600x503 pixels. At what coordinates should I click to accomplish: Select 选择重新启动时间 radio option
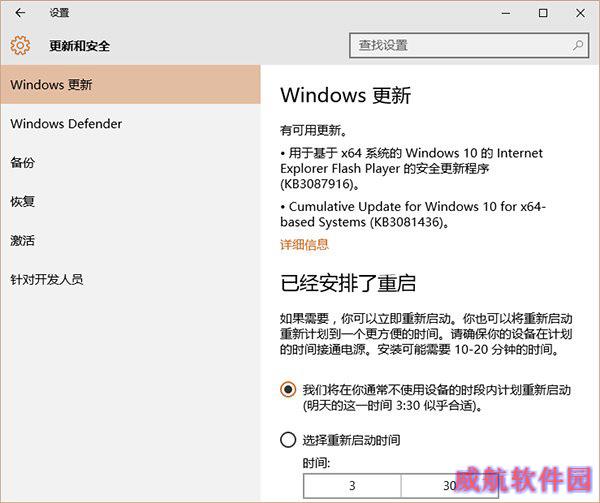tap(288, 440)
